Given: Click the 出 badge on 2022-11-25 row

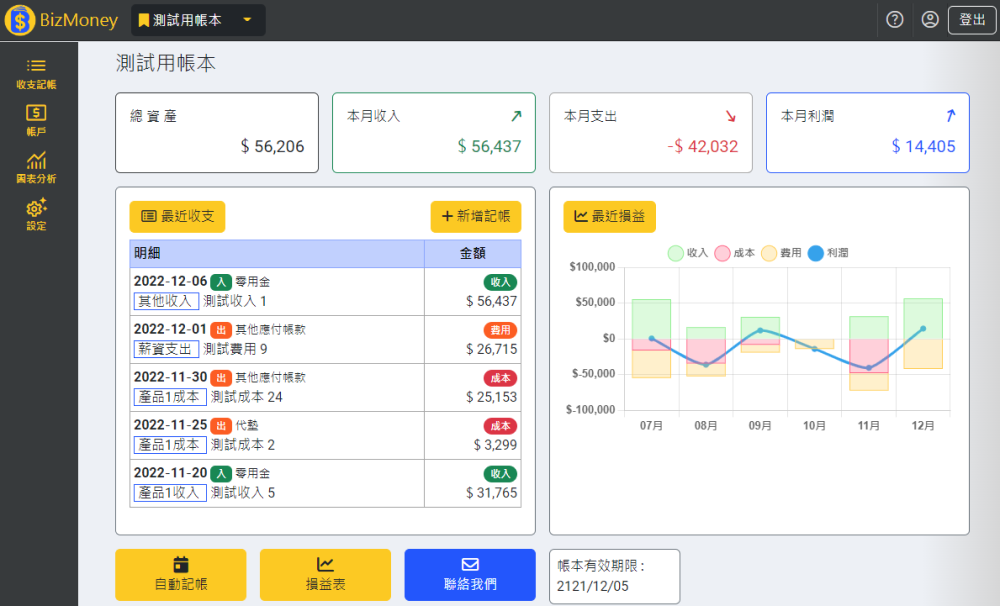Looking at the screenshot, I should pos(221,425).
